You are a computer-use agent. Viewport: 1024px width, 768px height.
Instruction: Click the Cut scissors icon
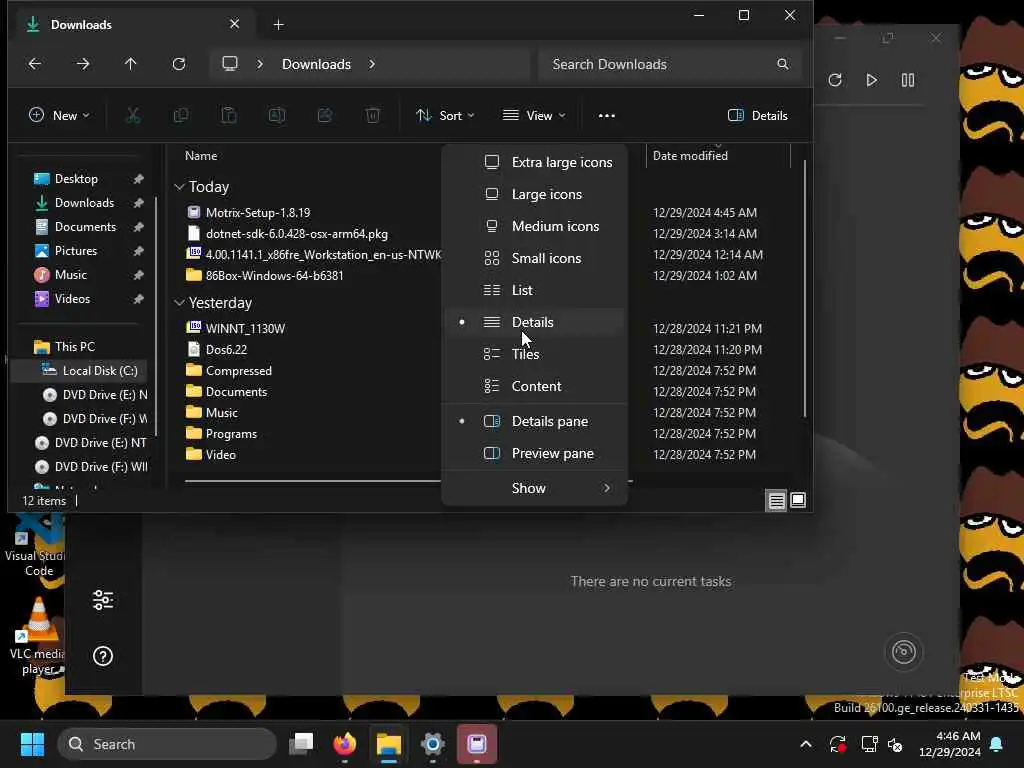click(133, 116)
